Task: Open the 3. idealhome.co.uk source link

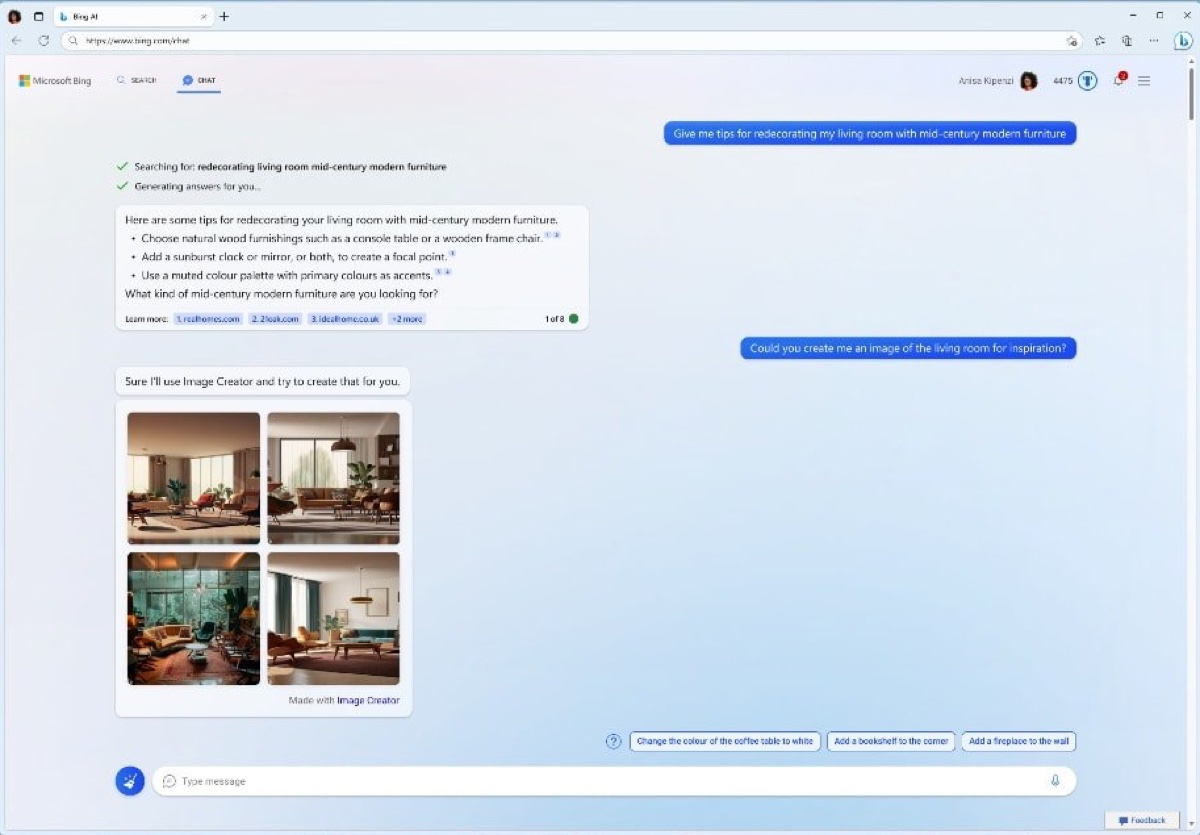Action: click(345, 319)
